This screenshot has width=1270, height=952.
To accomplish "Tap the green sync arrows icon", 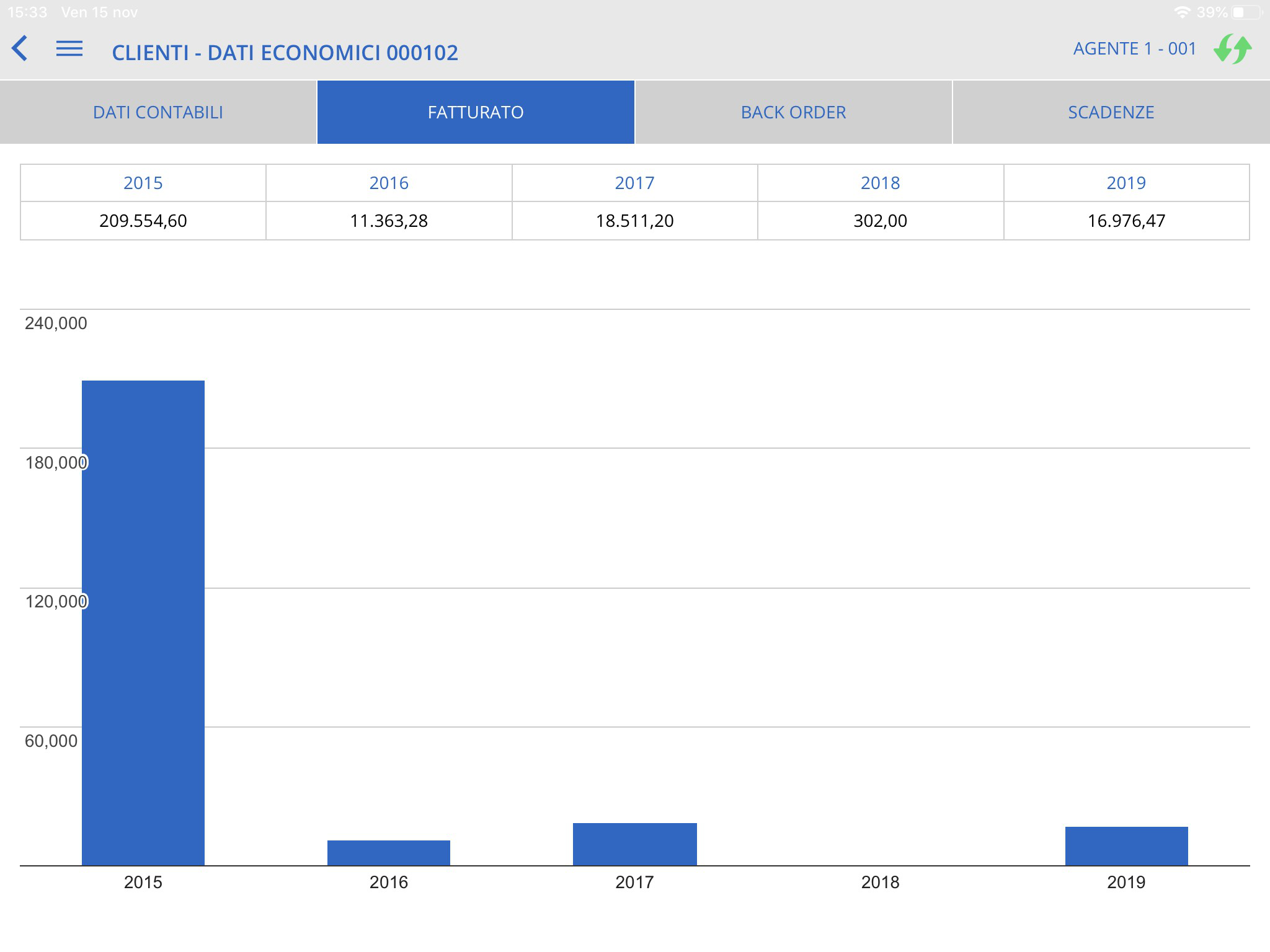I will [1232, 49].
